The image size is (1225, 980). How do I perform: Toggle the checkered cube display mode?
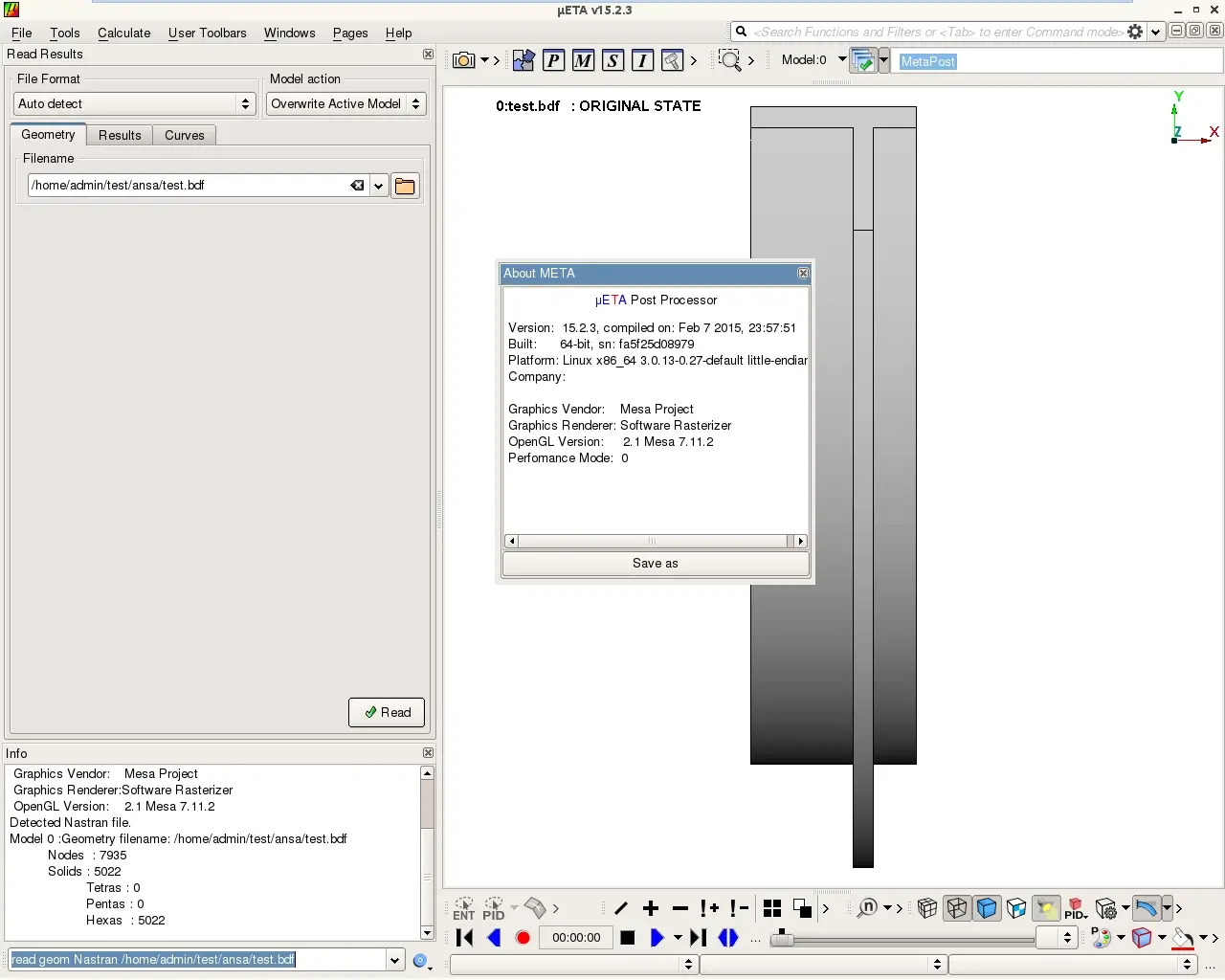point(1016,908)
